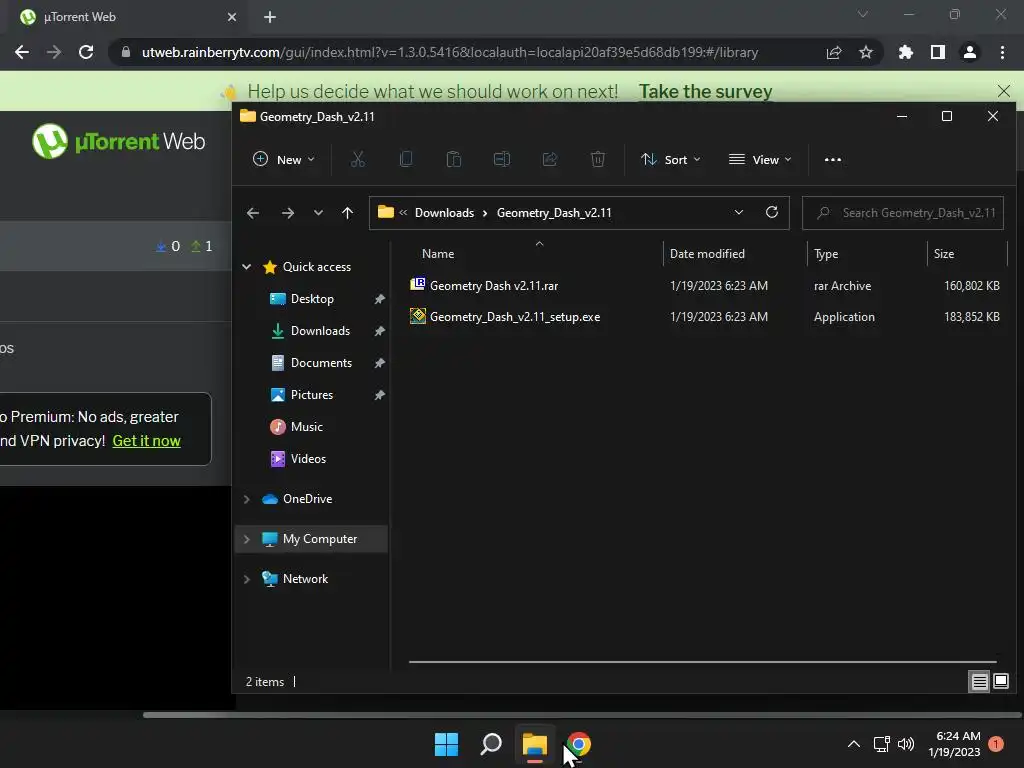Expand the My Computer tree node

tap(247, 539)
